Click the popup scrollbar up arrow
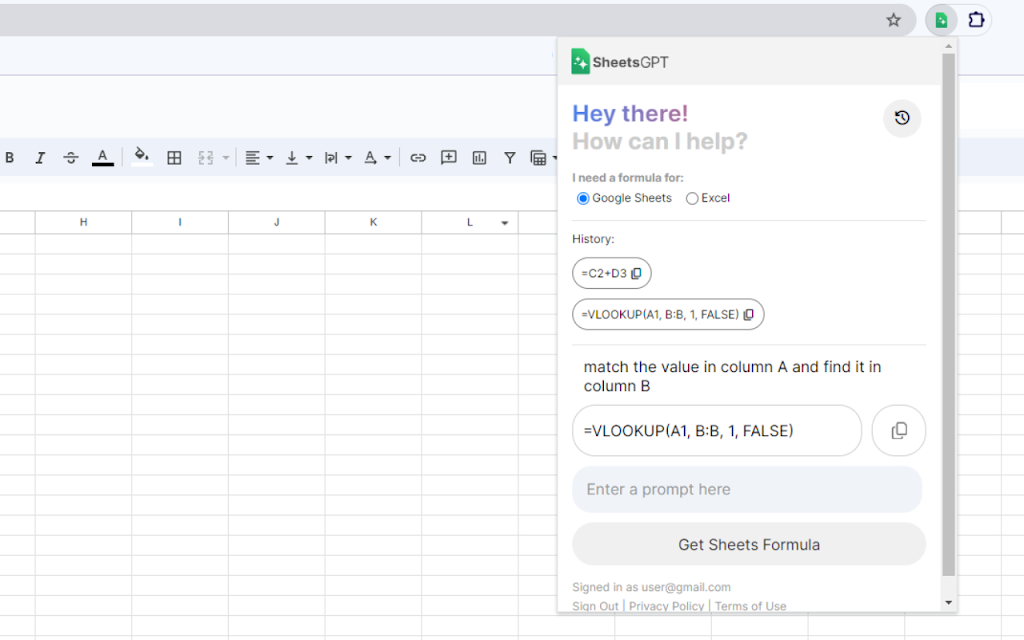 click(948, 46)
